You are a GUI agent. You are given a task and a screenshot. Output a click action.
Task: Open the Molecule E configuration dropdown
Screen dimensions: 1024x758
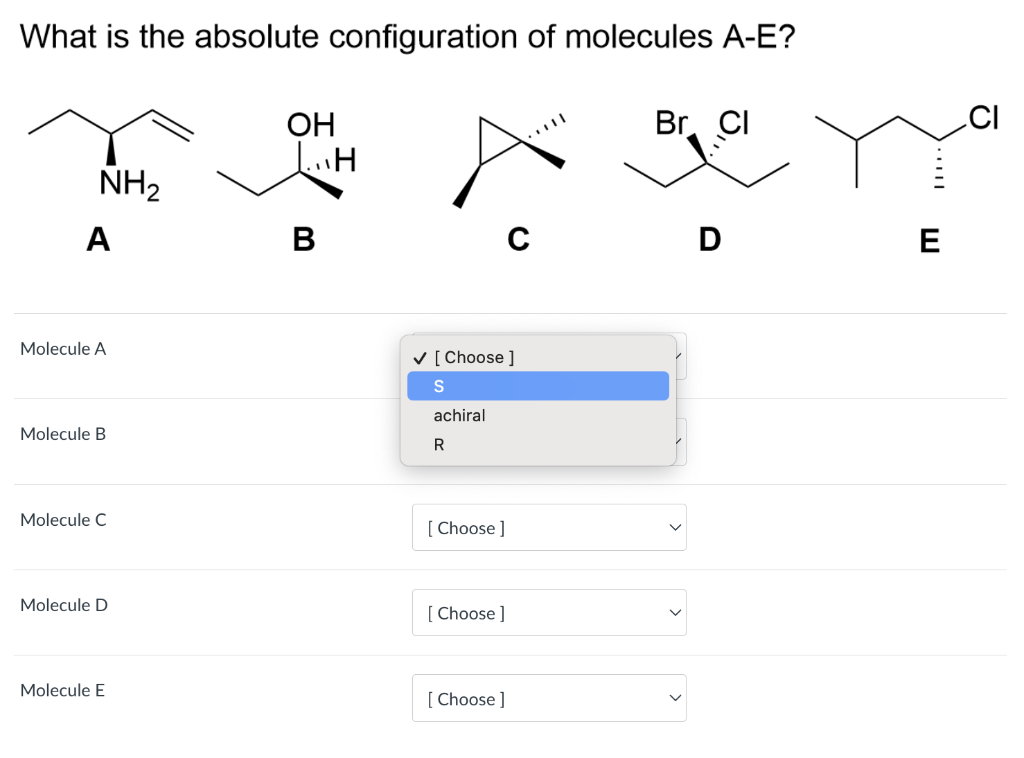tap(549, 698)
